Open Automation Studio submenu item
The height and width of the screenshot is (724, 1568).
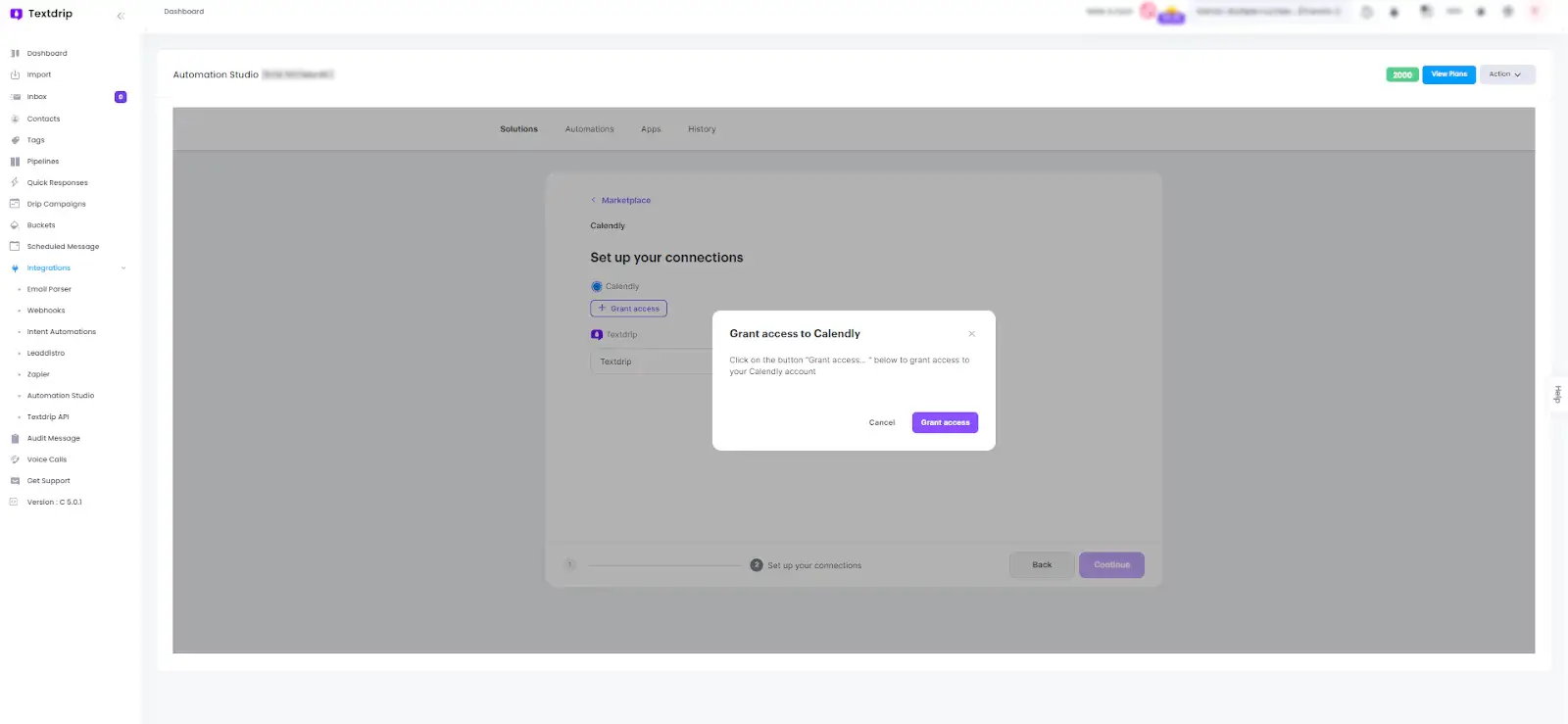61,396
